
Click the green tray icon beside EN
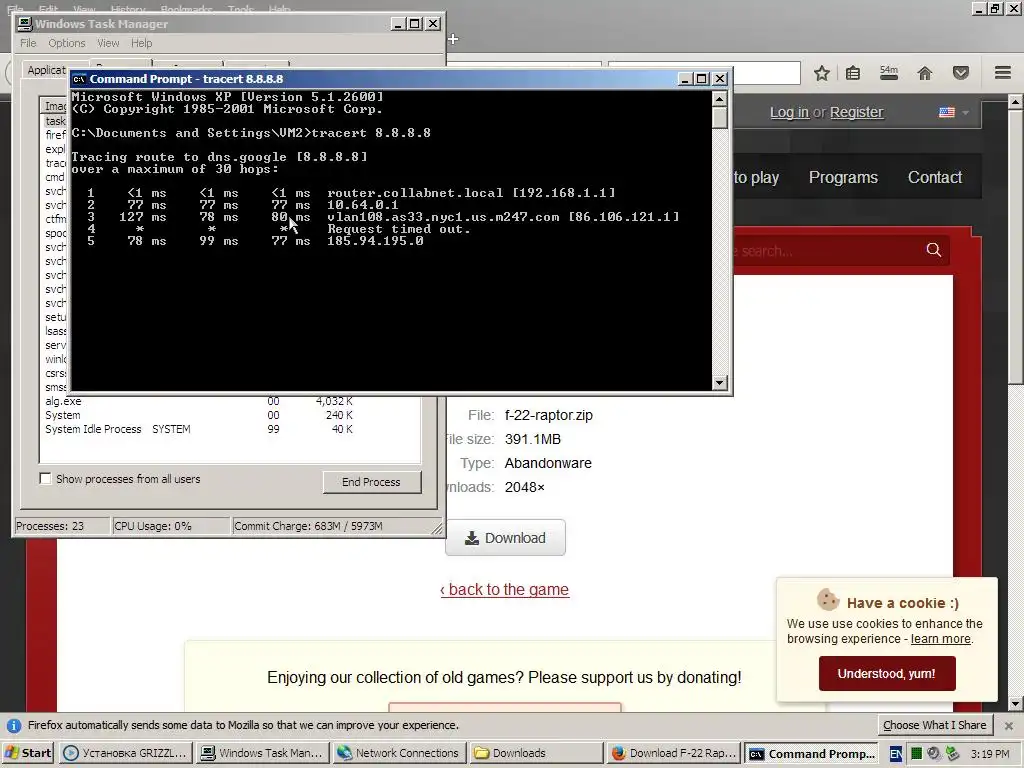coord(916,754)
